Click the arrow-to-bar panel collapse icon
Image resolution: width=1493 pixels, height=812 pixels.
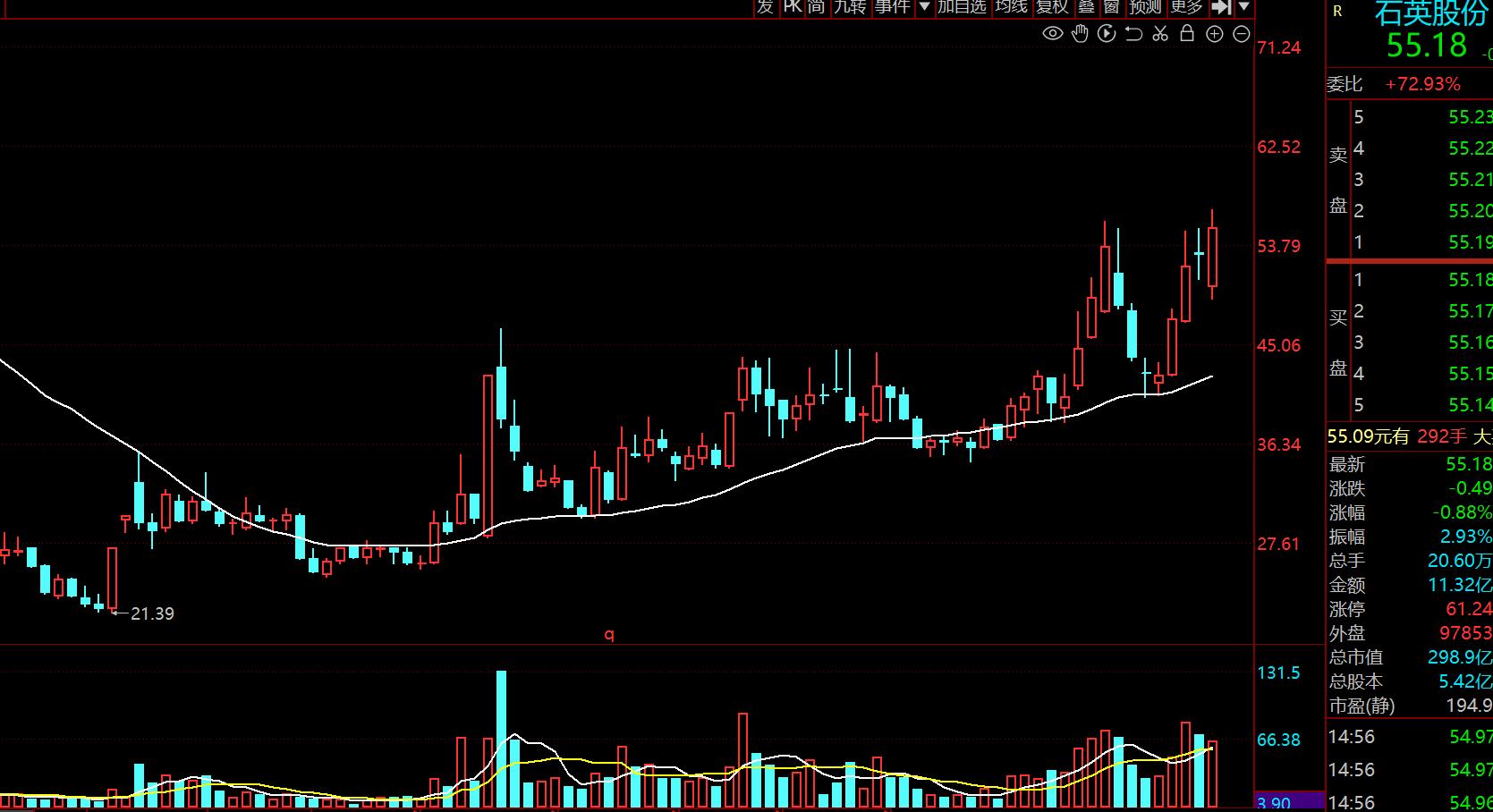click(1220, 7)
